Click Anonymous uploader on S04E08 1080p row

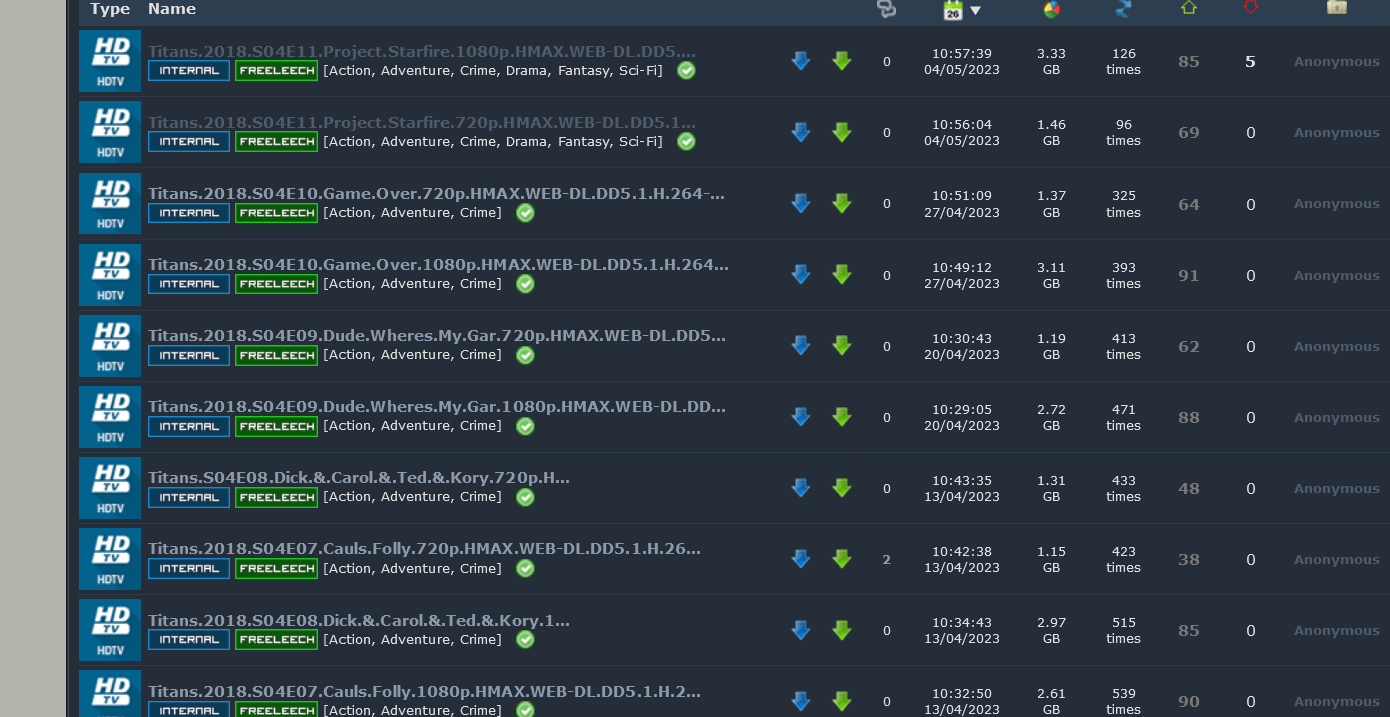tap(1336, 631)
